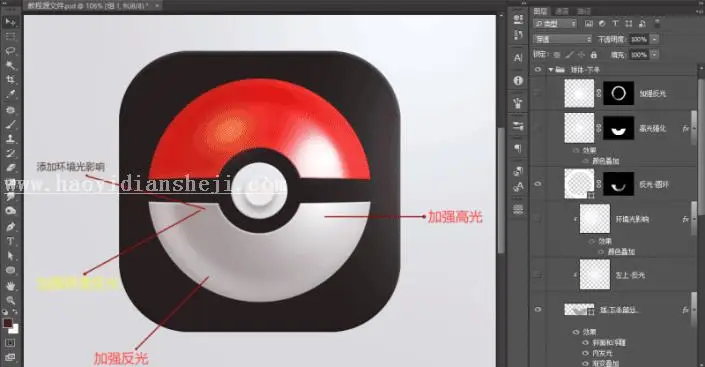705x367 pixels.
Task: Hide the 球体-下半 group
Action: click(x=538, y=70)
